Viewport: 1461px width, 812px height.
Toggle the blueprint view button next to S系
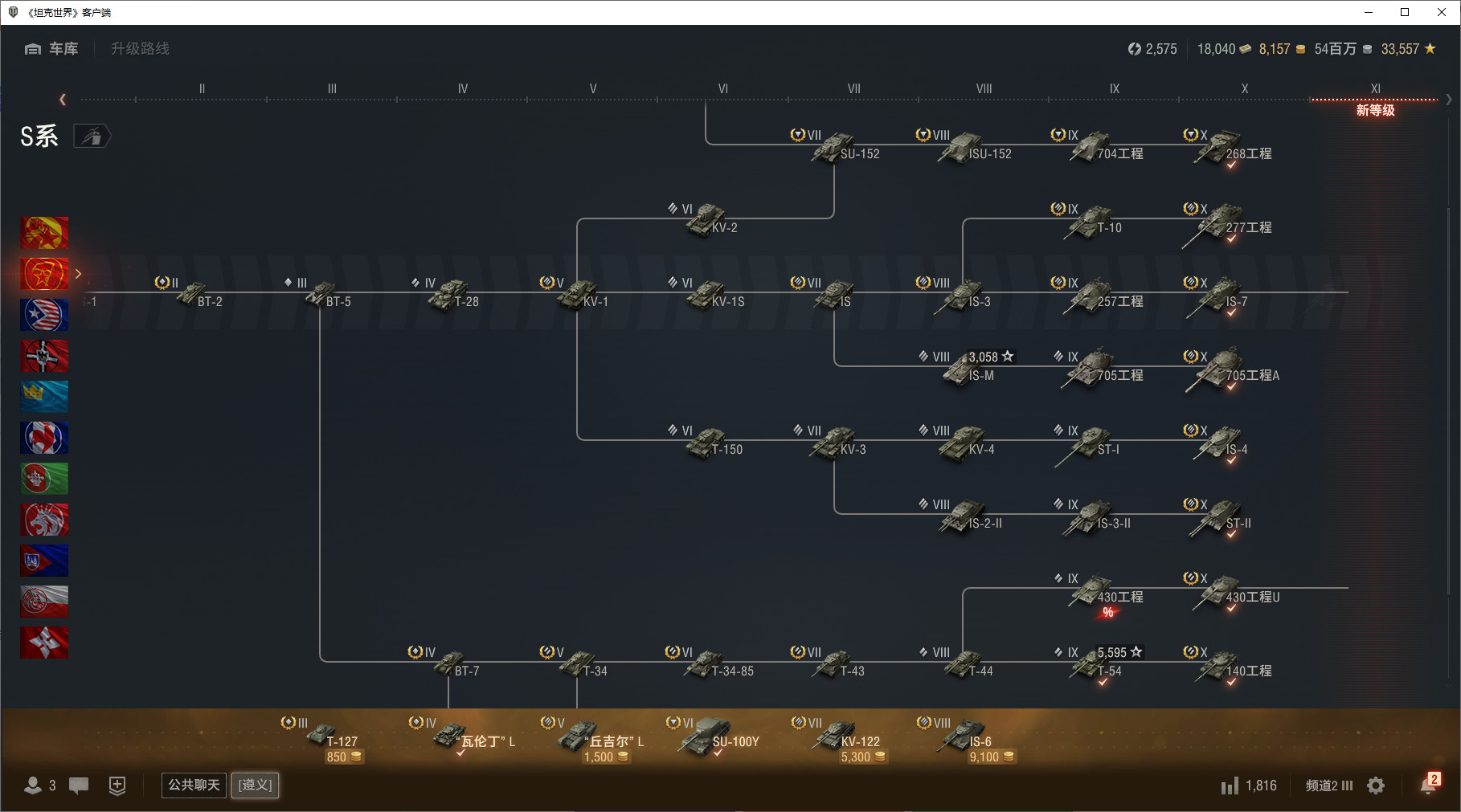click(x=92, y=137)
